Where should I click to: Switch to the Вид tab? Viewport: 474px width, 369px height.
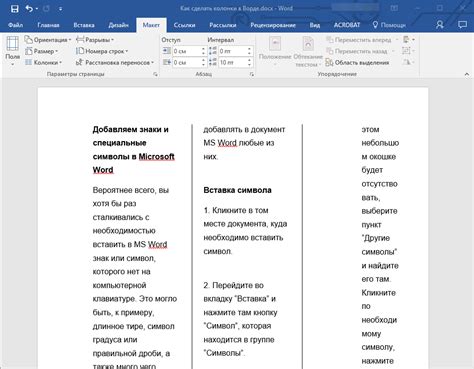pos(315,25)
